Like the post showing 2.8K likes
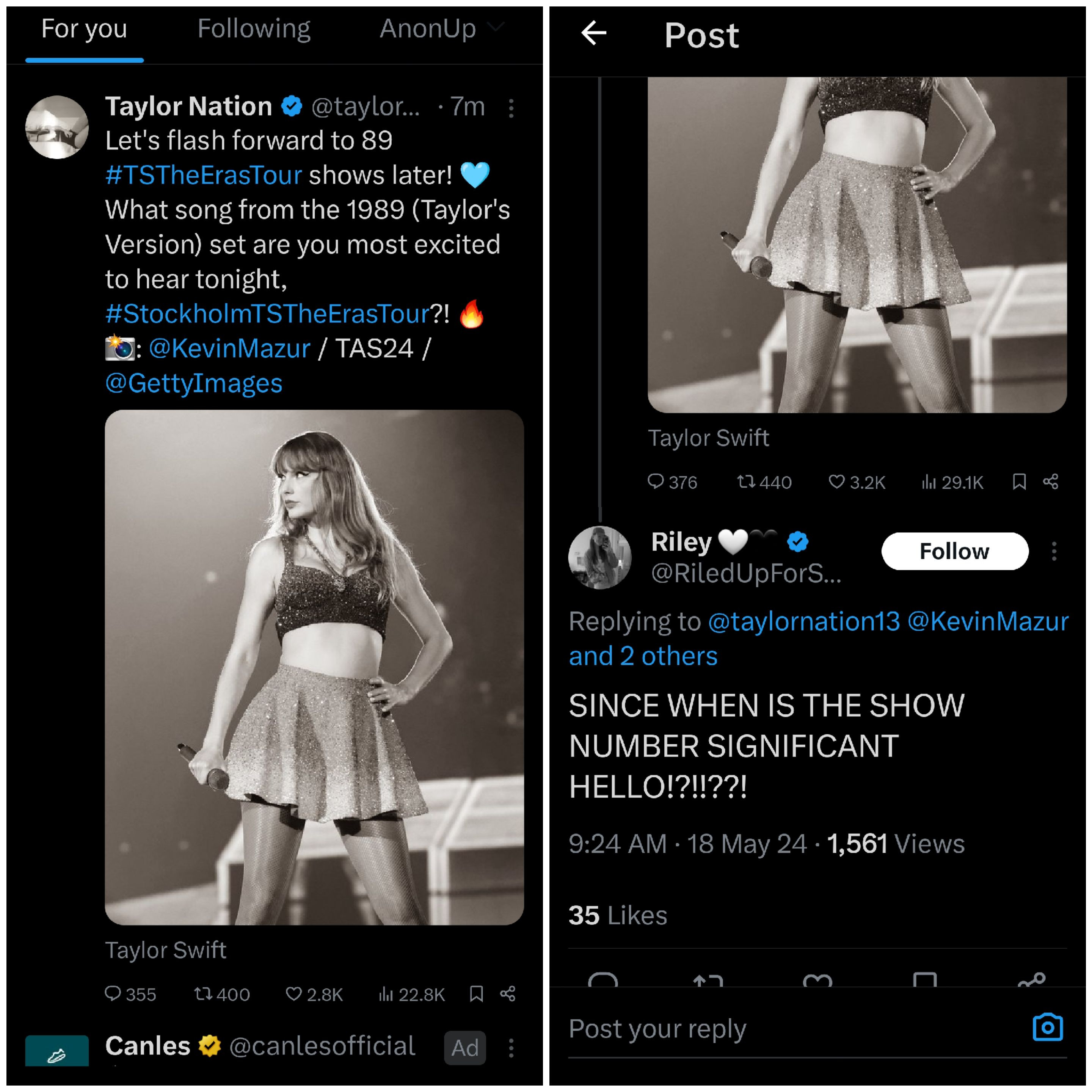 294,993
